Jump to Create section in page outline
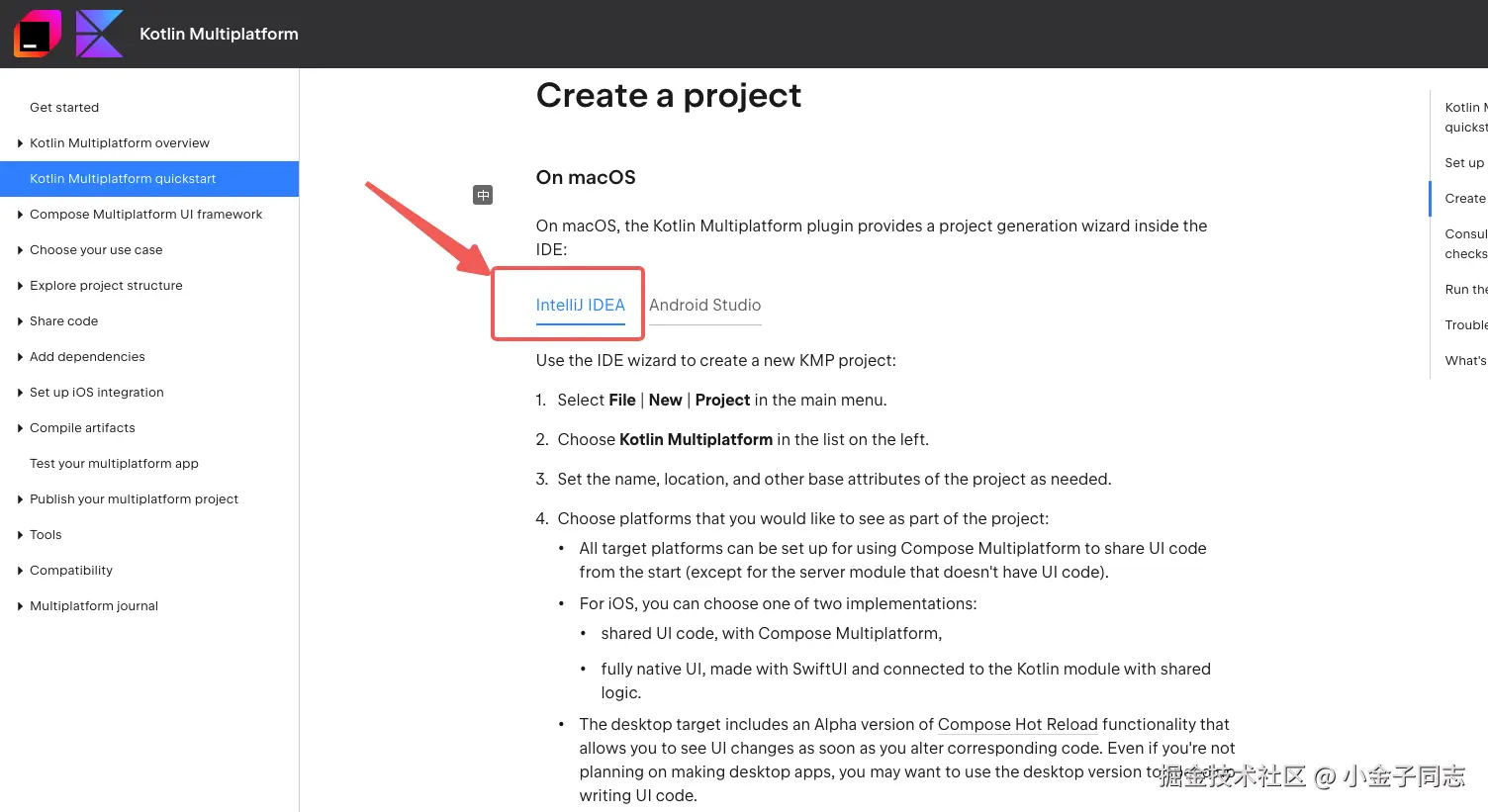This screenshot has height=812, width=1488. (1464, 199)
